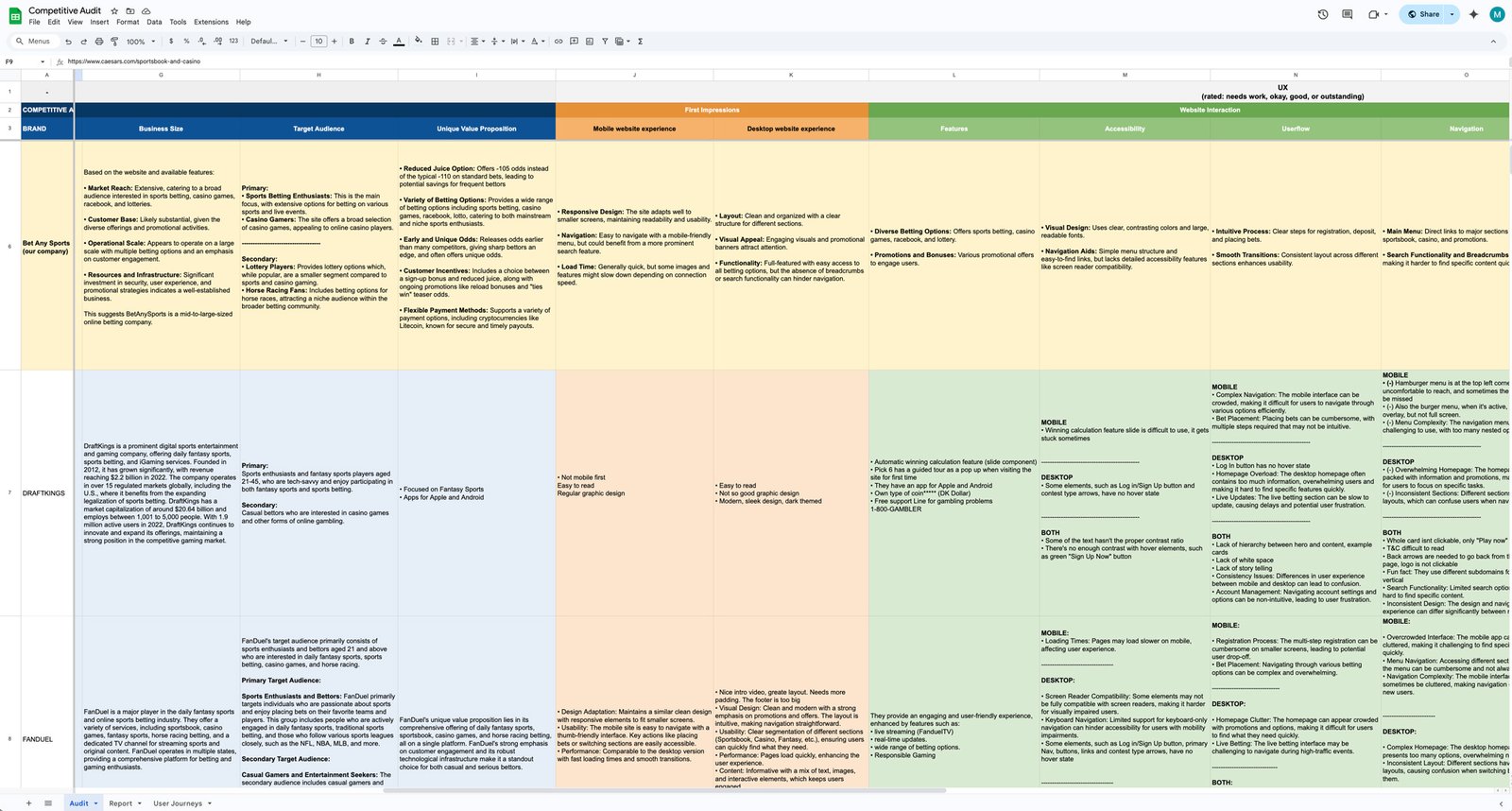
Task: Open the File menu
Action: click(x=34, y=22)
